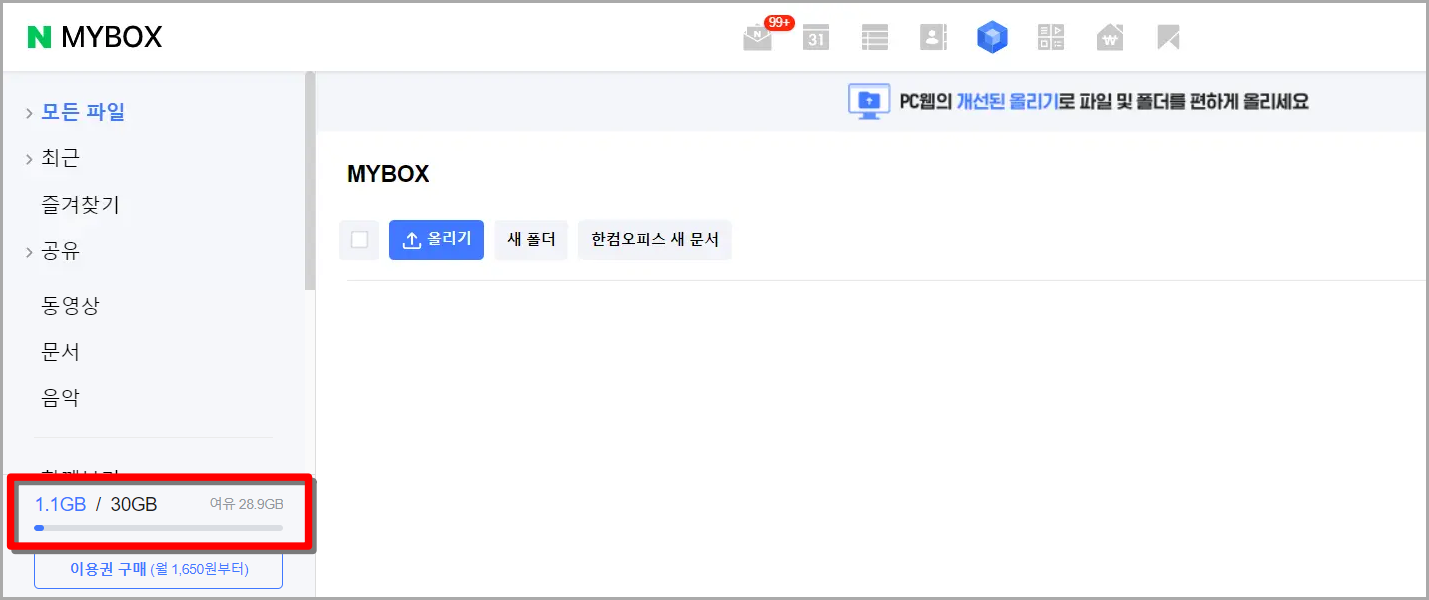
Task: Click the MYBOX folder heading
Action: pyautogui.click(x=388, y=174)
